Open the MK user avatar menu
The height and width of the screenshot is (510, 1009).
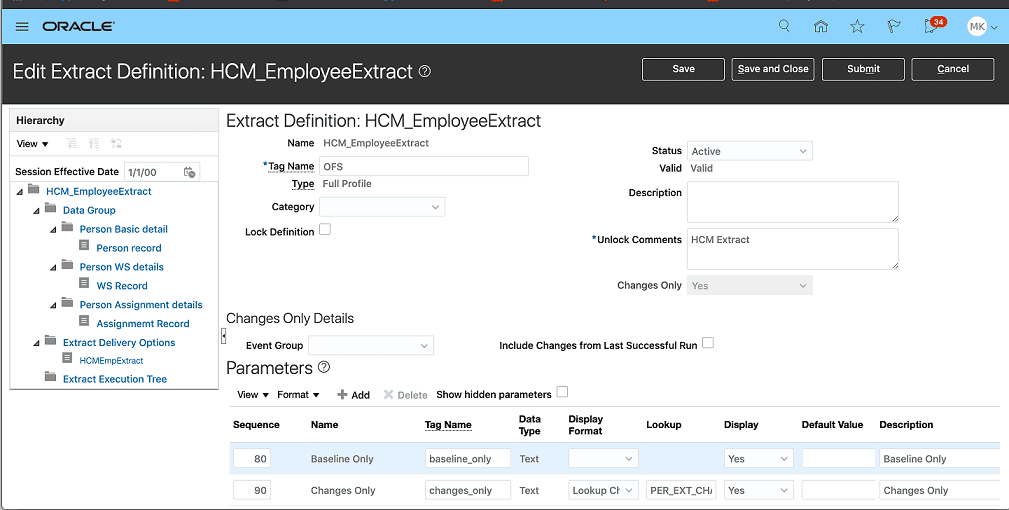tap(982, 26)
